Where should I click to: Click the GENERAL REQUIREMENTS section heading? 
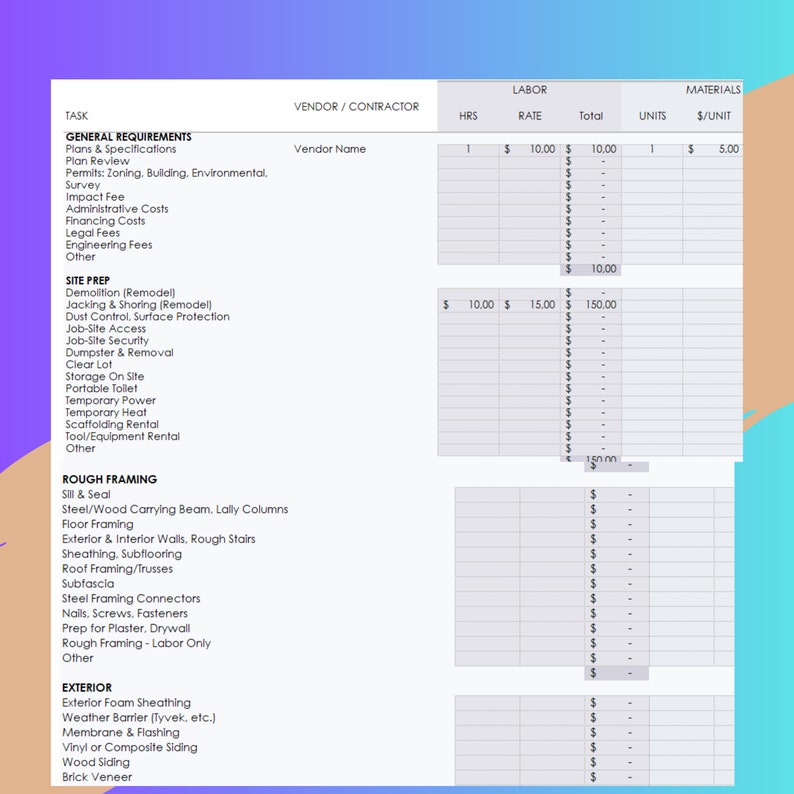tap(128, 137)
